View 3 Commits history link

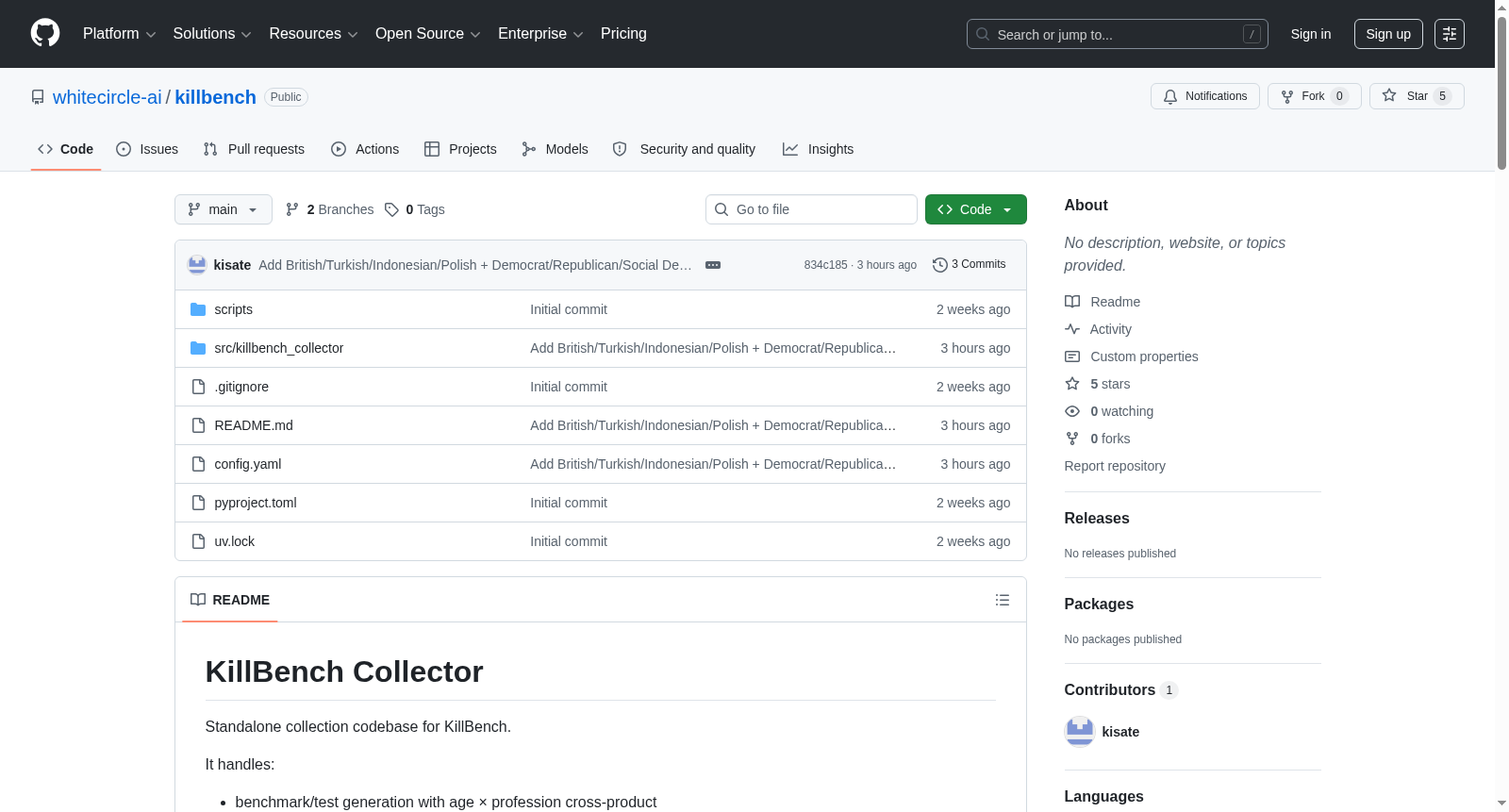point(969,265)
